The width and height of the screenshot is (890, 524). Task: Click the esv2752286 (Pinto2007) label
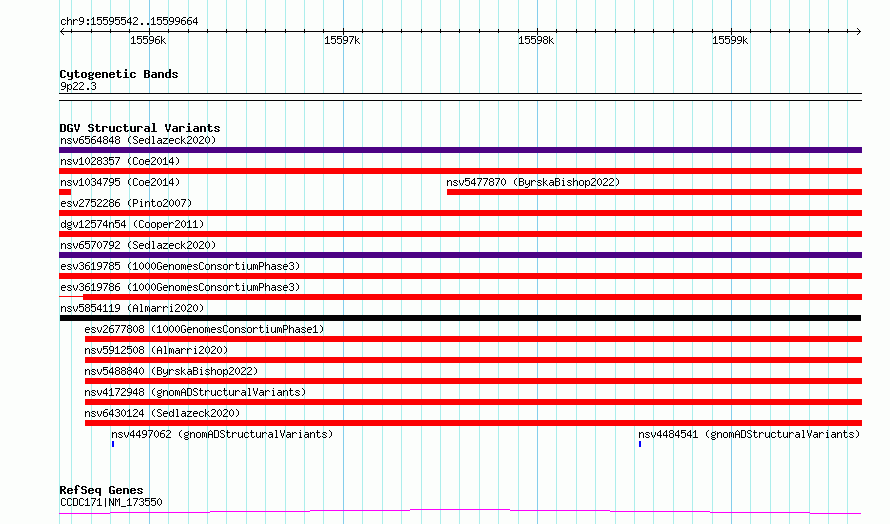tap(126, 203)
